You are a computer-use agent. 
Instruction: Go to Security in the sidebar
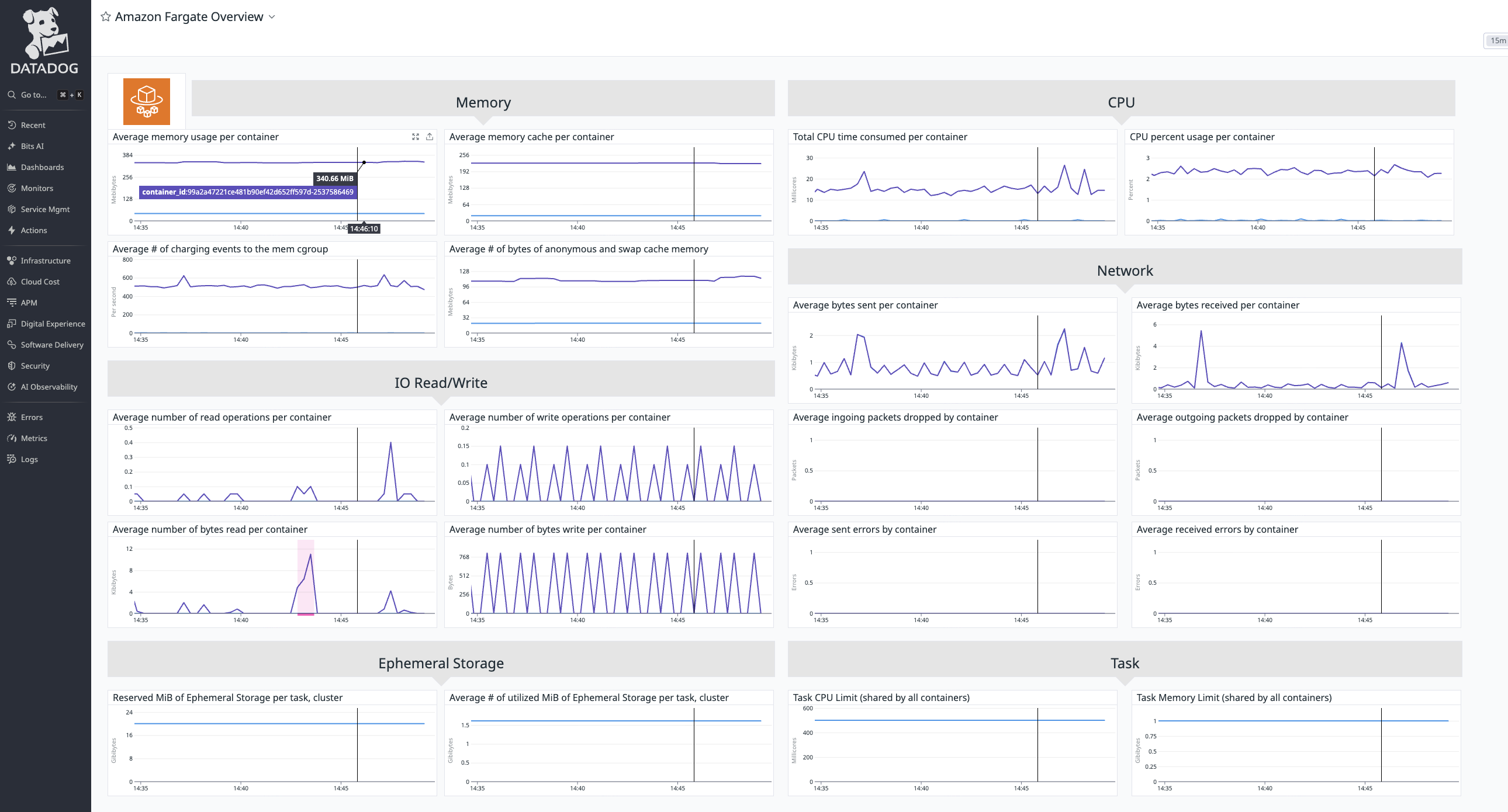click(x=35, y=366)
